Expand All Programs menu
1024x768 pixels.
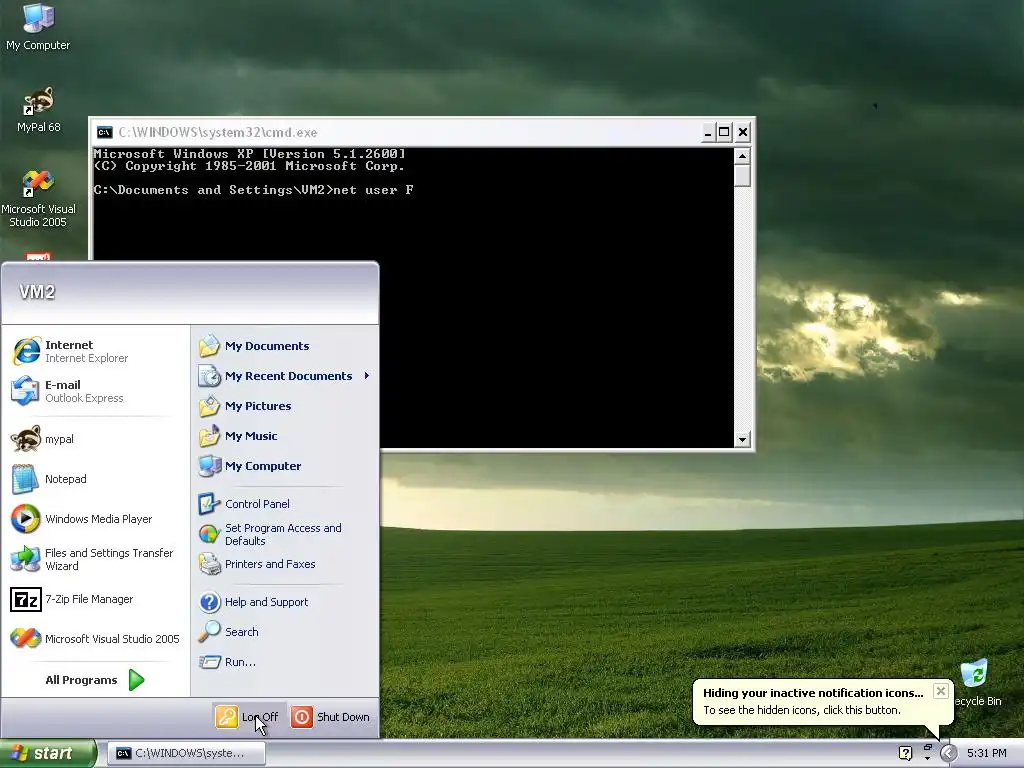pyautogui.click(x=95, y=680)
